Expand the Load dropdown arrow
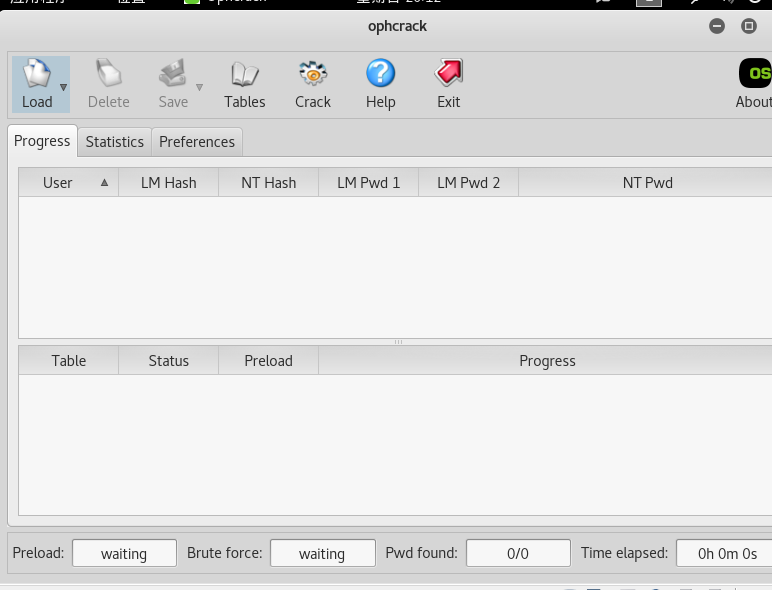The width and height of the screenshot is (772, 590). [64, 87]
